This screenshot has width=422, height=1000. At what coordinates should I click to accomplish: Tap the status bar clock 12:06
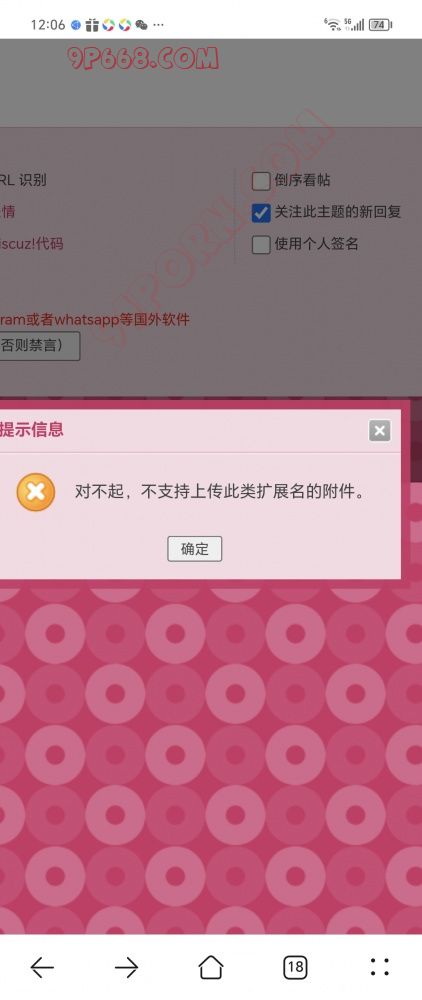48,25
